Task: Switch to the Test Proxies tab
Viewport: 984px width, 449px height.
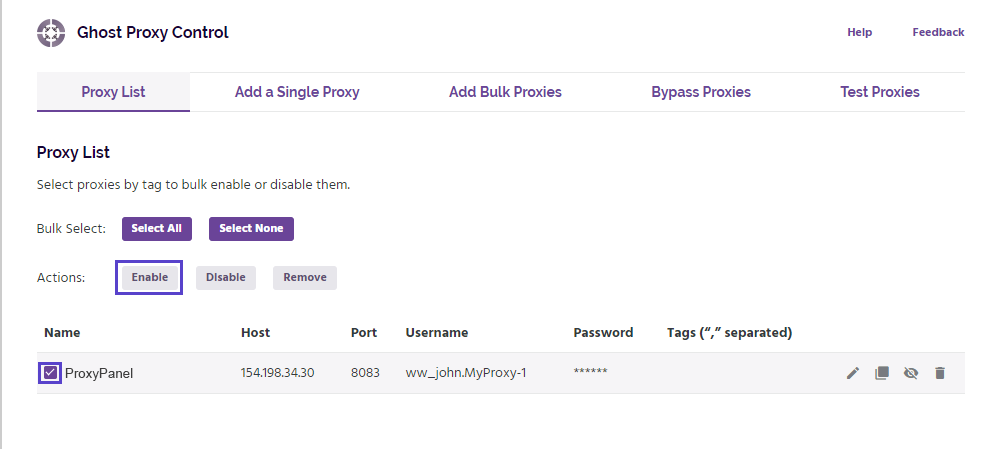Action: [x=879, y=92]
